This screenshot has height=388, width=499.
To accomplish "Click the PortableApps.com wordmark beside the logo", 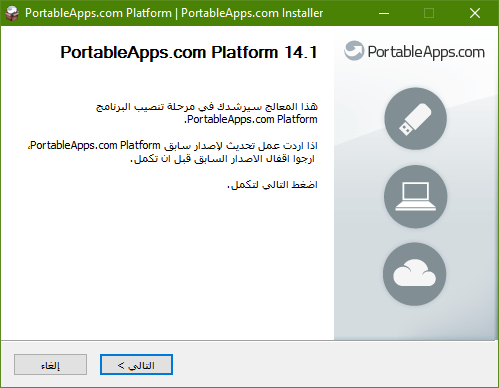I will click(x=426, y=52).
